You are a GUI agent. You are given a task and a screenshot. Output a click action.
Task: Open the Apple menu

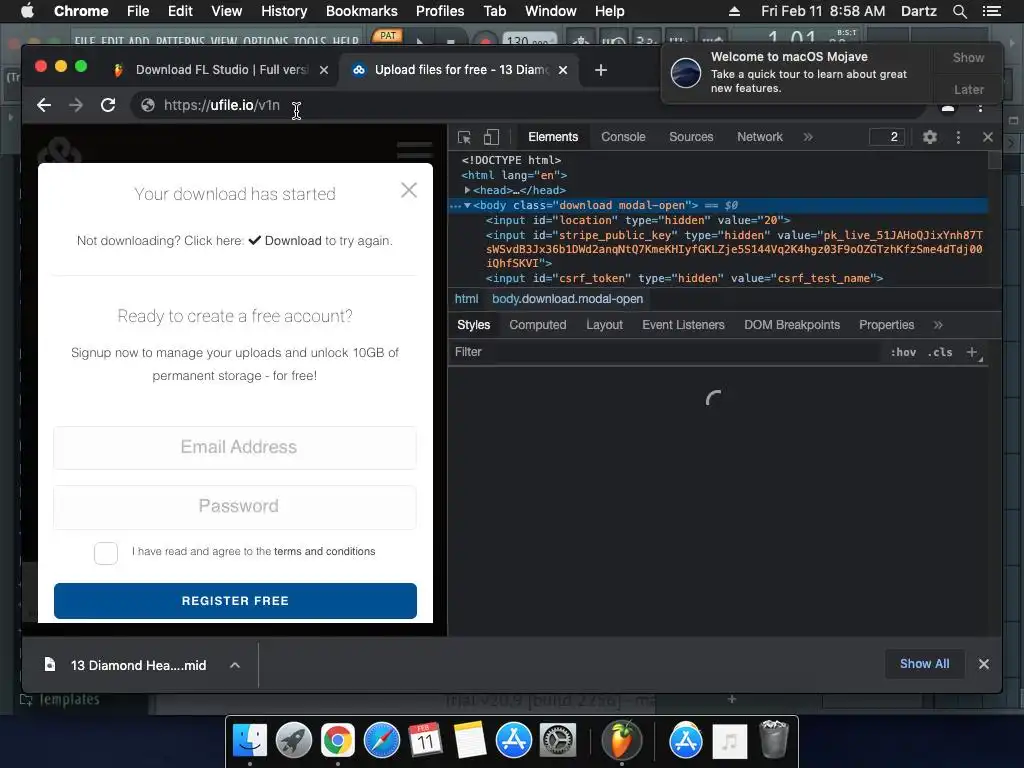[27, 11]
